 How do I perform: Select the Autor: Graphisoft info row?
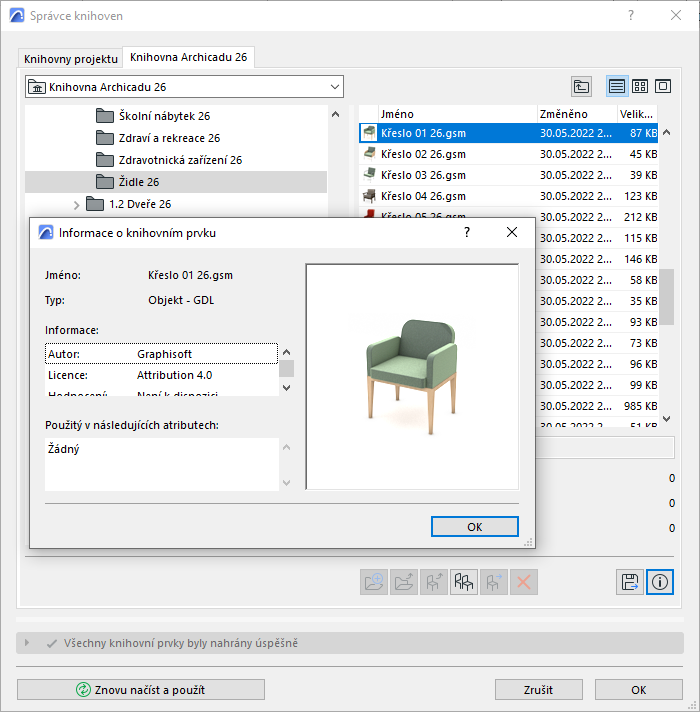click(x=162, y=354)
